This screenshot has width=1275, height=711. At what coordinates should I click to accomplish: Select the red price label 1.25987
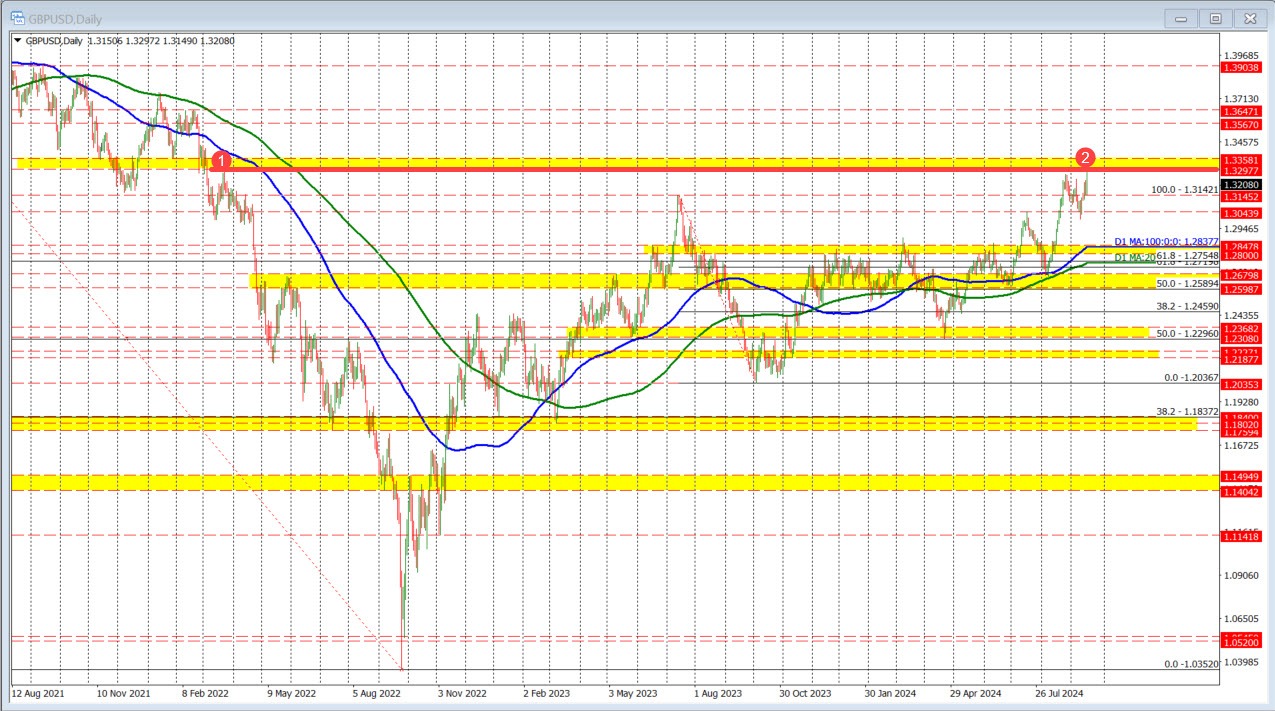(1240, 288)
